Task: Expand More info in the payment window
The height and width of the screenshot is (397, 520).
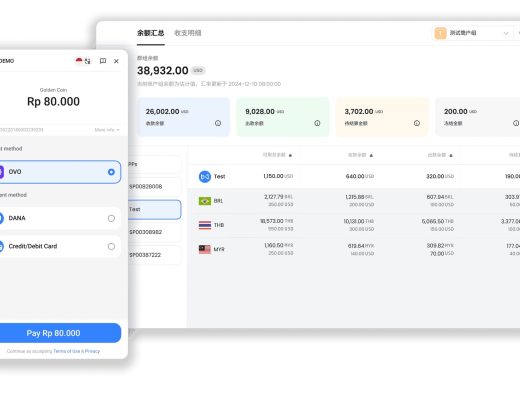Action: point(107,130)
